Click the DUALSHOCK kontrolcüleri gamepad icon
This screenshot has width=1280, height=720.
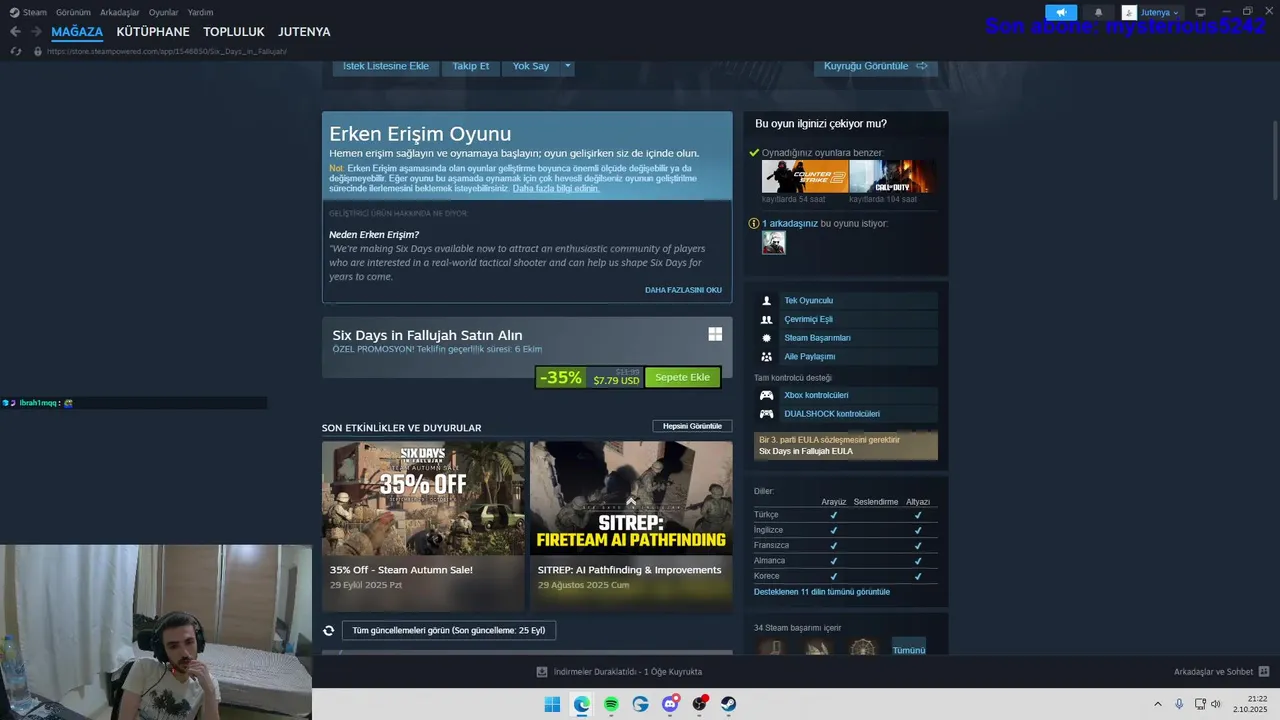(766, 414)
